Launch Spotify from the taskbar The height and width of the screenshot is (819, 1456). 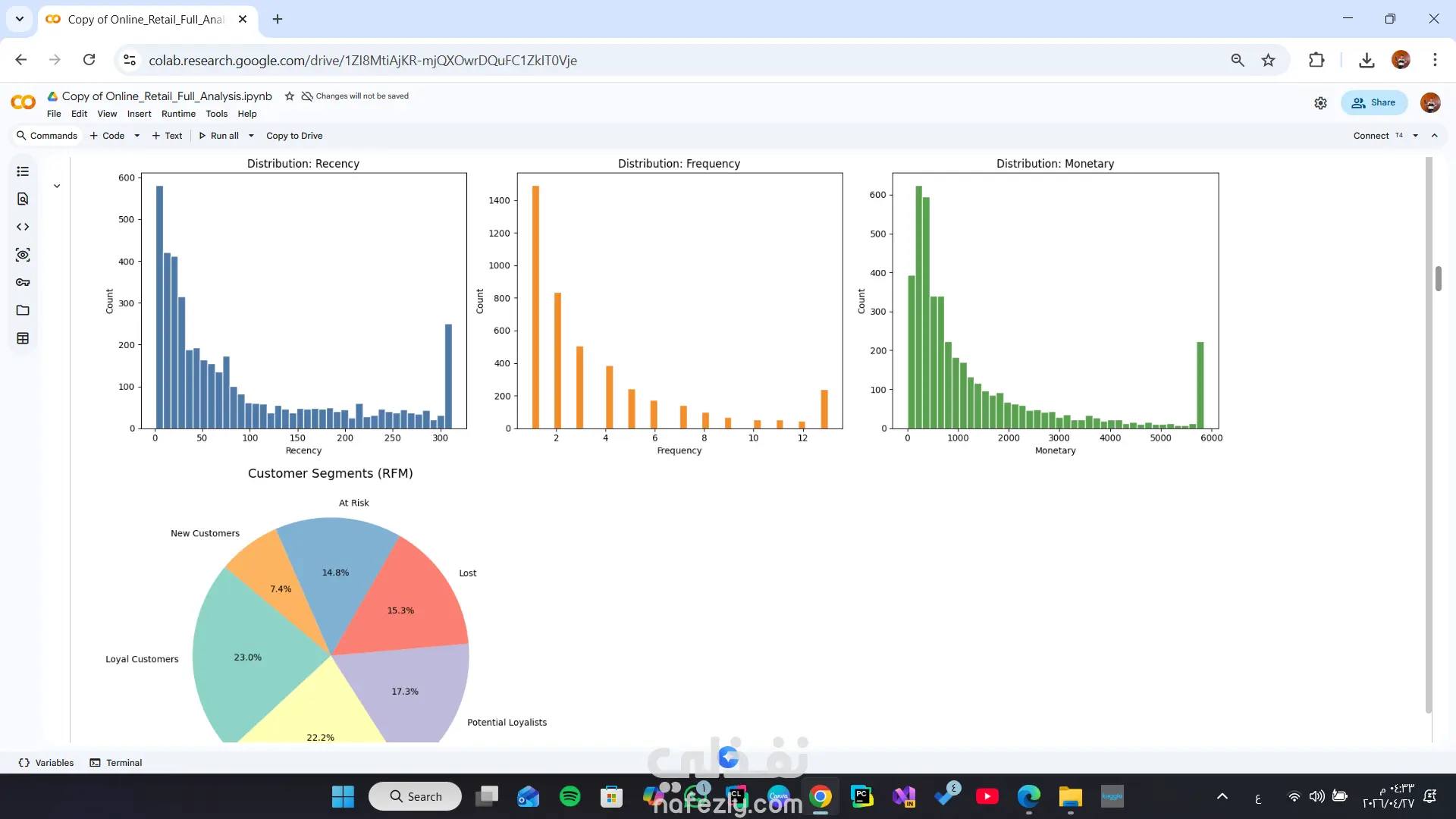click(570, 796)
